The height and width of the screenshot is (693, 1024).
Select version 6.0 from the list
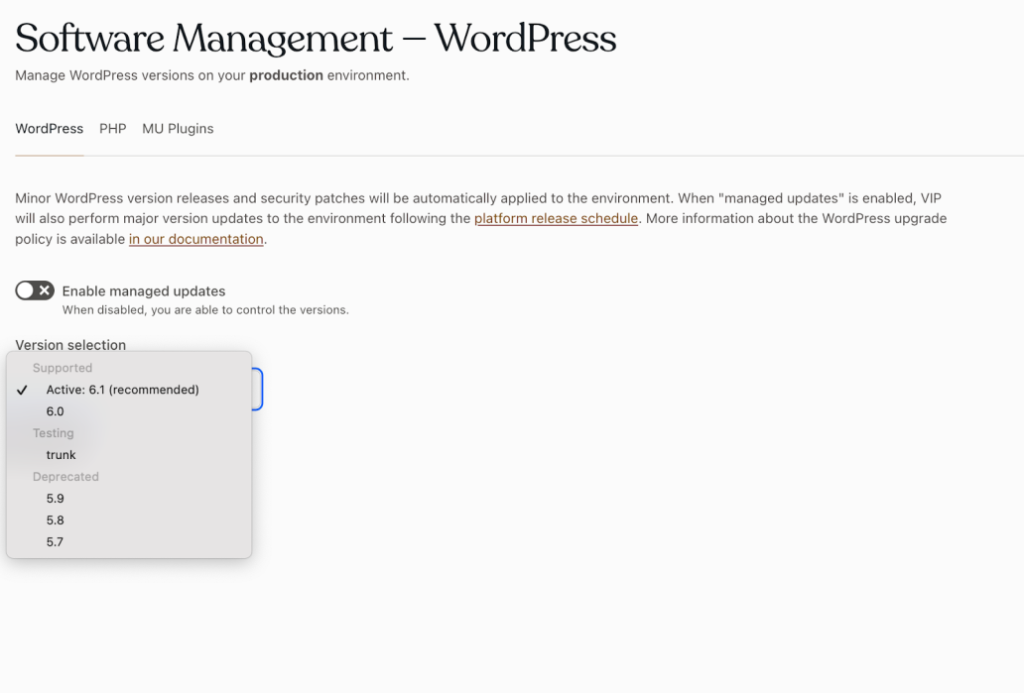coord(129,411)
